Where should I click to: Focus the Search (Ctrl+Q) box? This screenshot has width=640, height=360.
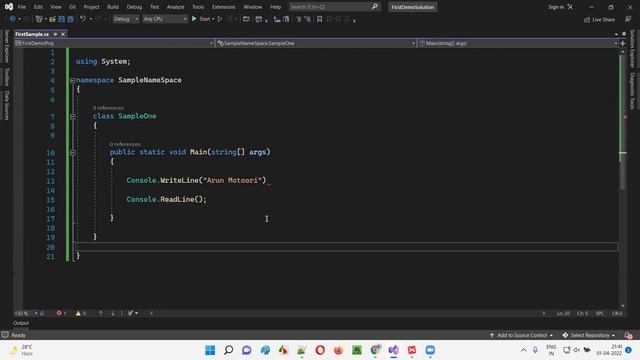coord(334,7)
